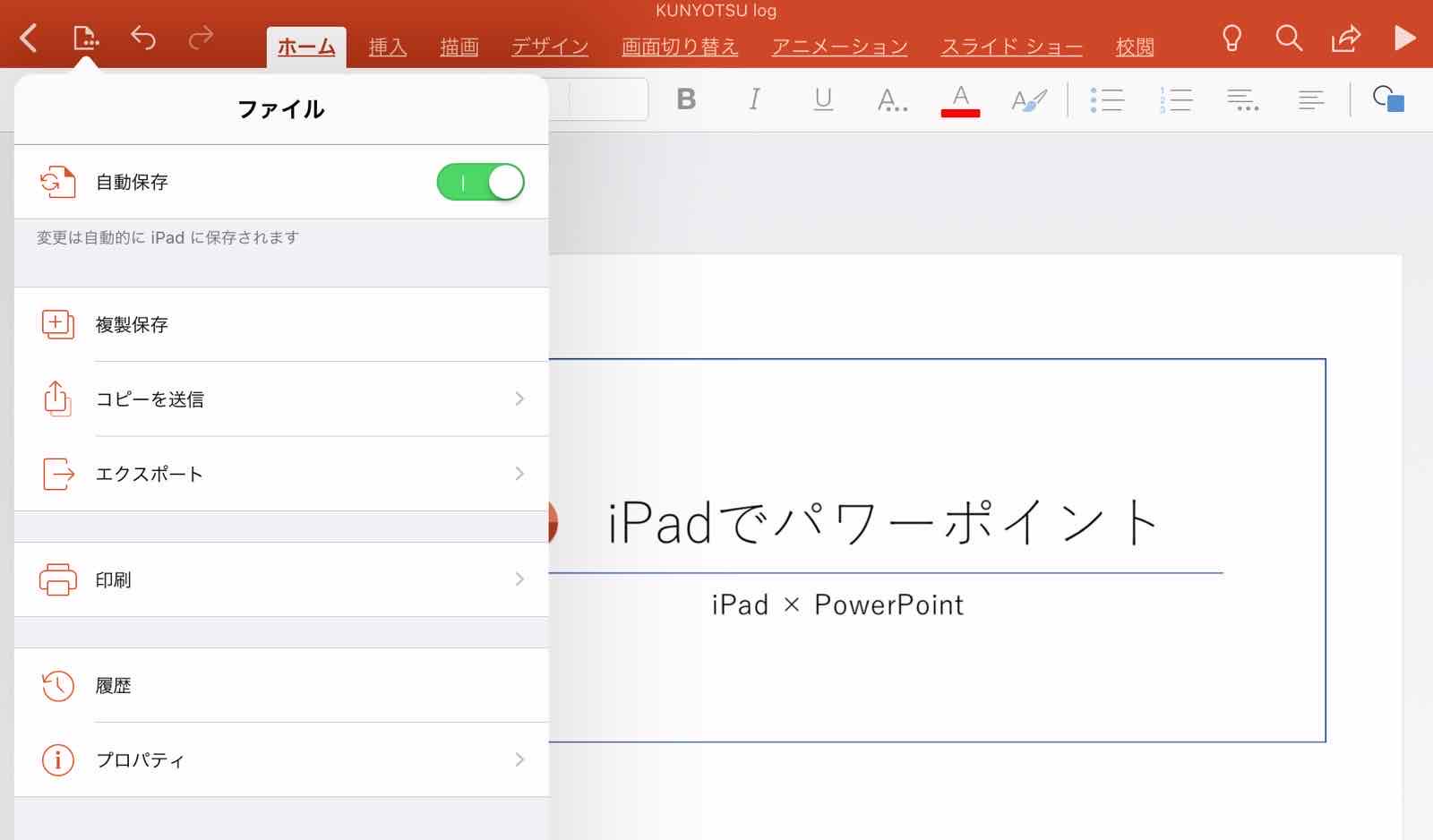The image size is (1433, 840).
Task: Undo the last action
Action: tap(143, 38)
